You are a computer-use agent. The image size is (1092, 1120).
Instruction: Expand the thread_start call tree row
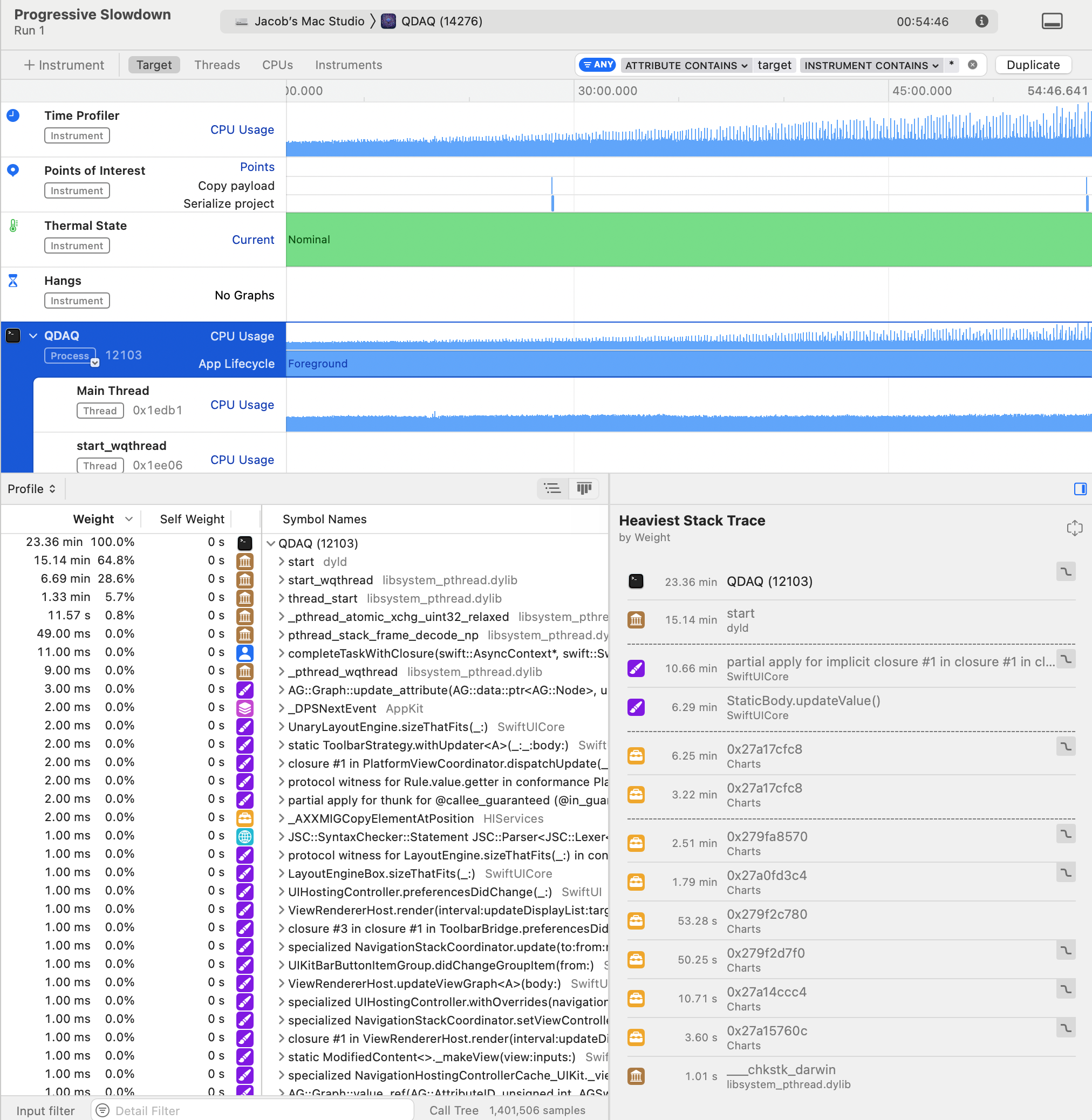281,598
